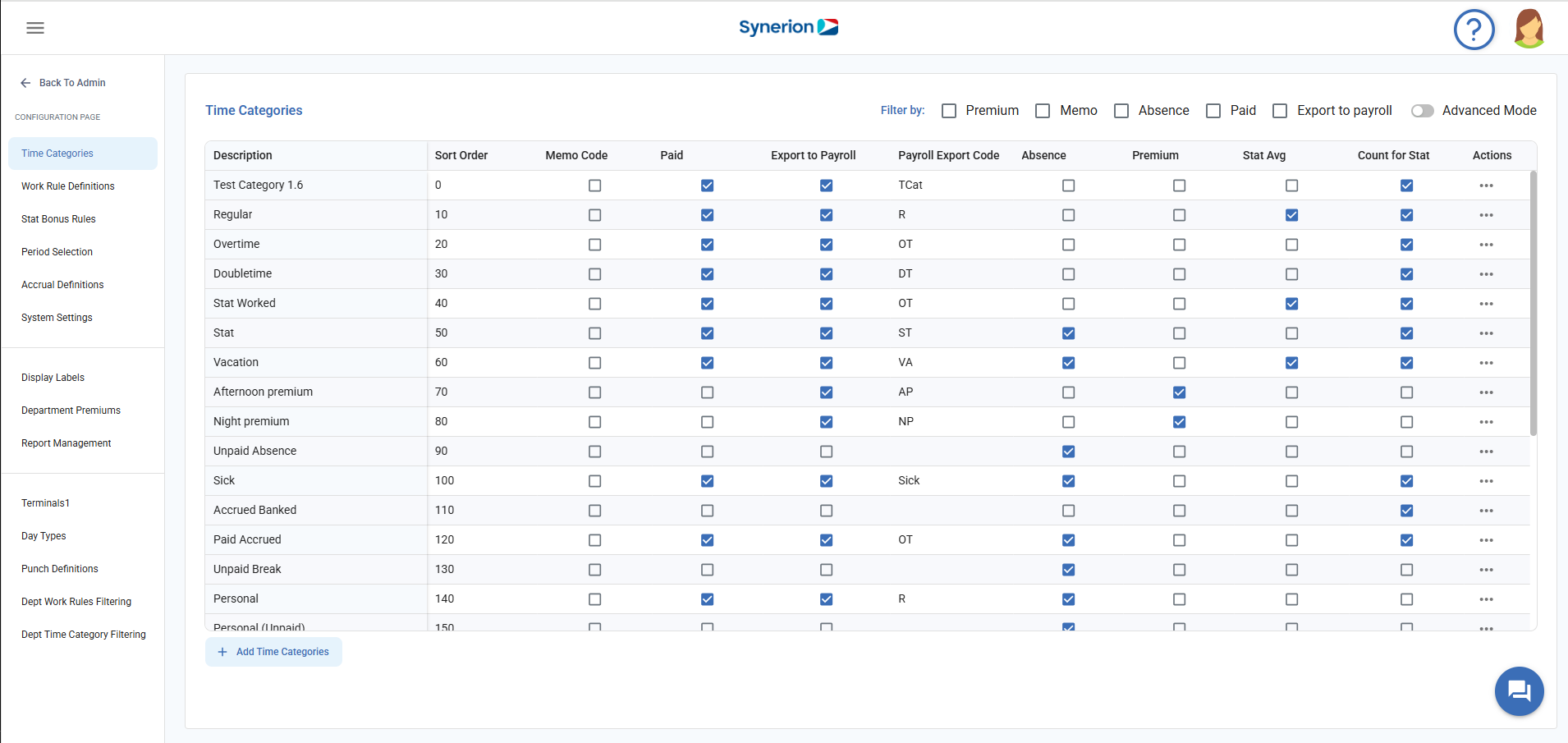Open actions menu for Accrued Banked row
Screen dimensions: 1568x743
1486,511
